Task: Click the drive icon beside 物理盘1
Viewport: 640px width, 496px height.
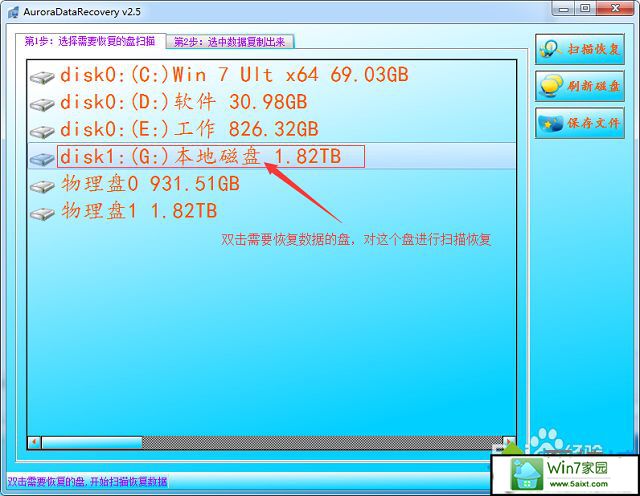Action: coord(42,213)
